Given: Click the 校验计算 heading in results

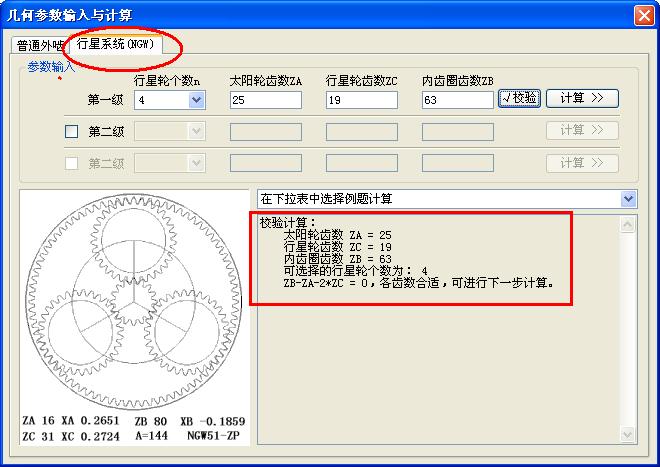Looking at the screenshot, I should pyautogui.click(x=287, y=223).
